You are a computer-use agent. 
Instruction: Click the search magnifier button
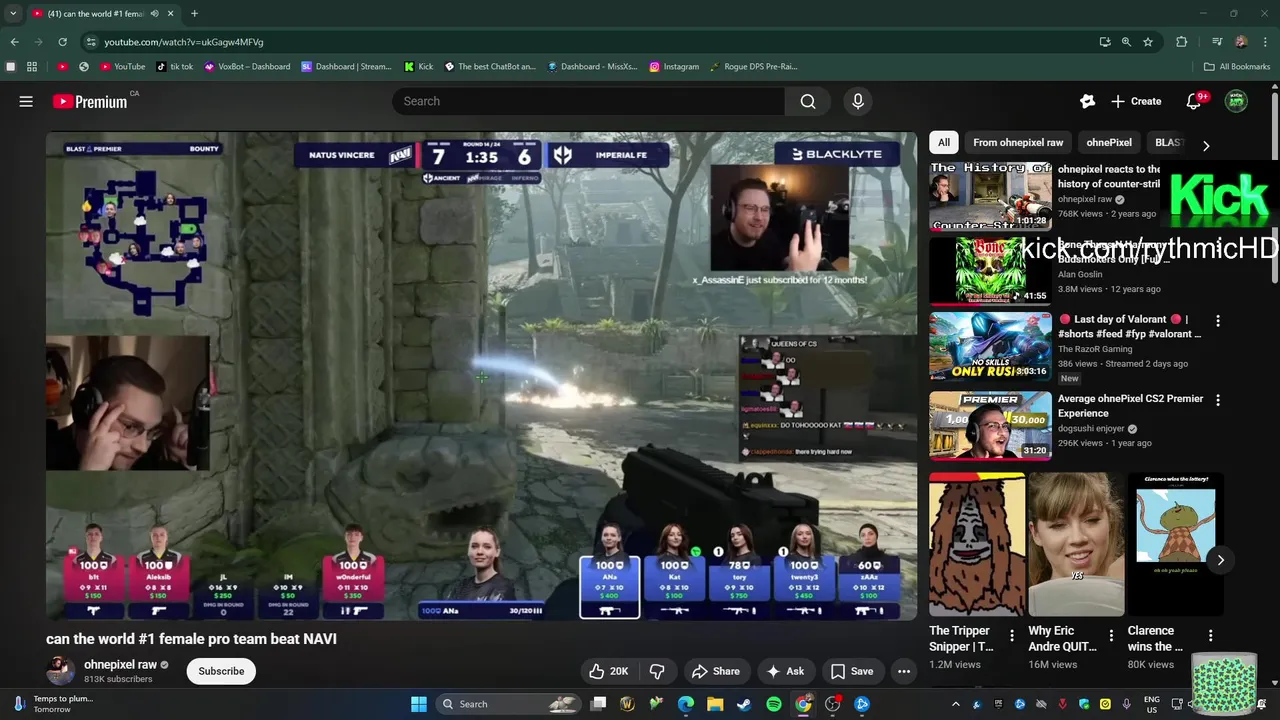[x=808, y=101]
